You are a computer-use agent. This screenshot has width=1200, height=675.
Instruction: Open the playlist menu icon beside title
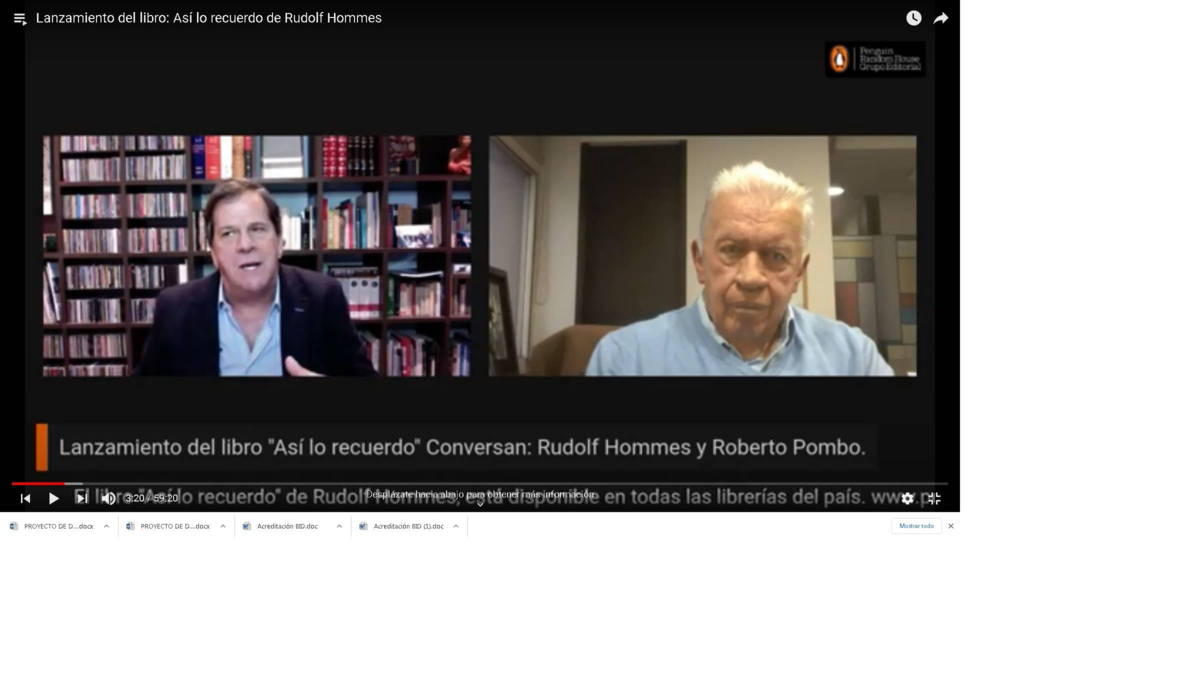coord(19,18)
